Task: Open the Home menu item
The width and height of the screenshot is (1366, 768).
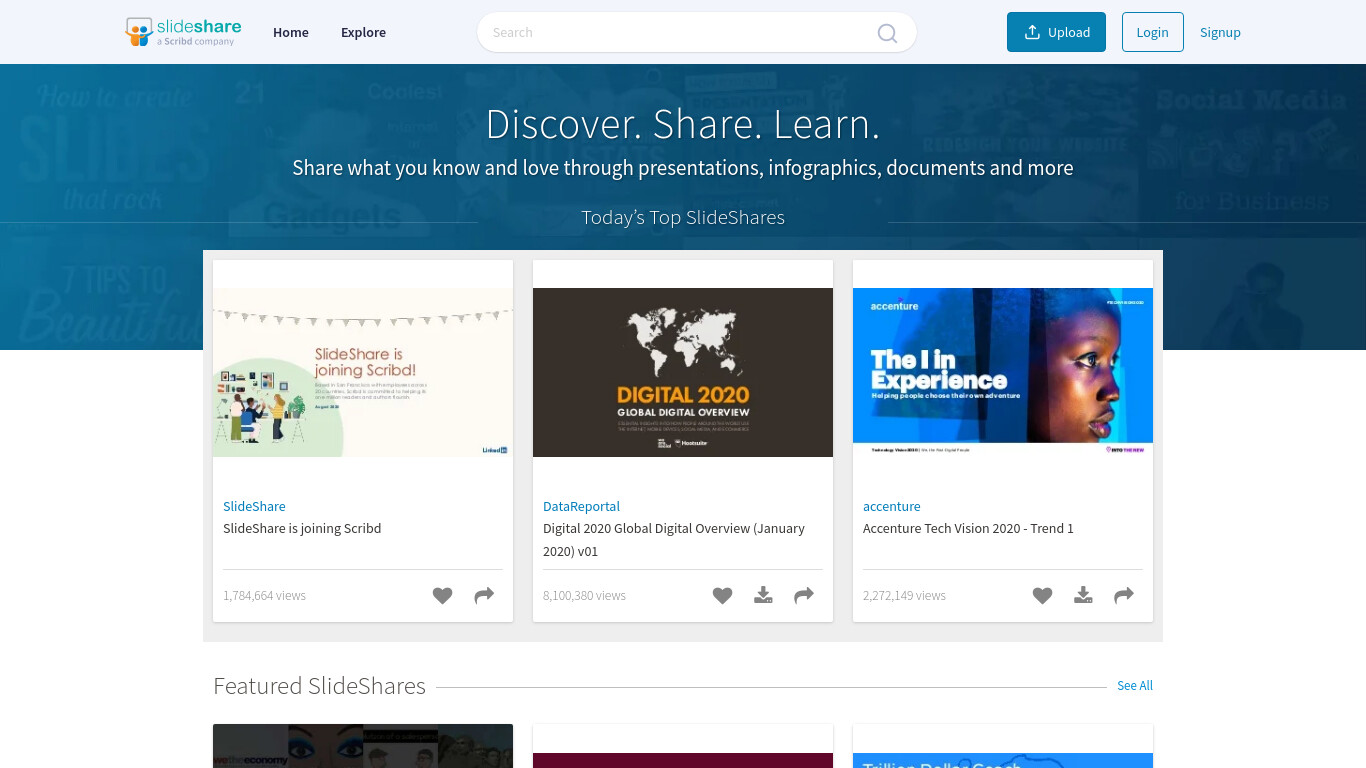Action: [291, 32]
